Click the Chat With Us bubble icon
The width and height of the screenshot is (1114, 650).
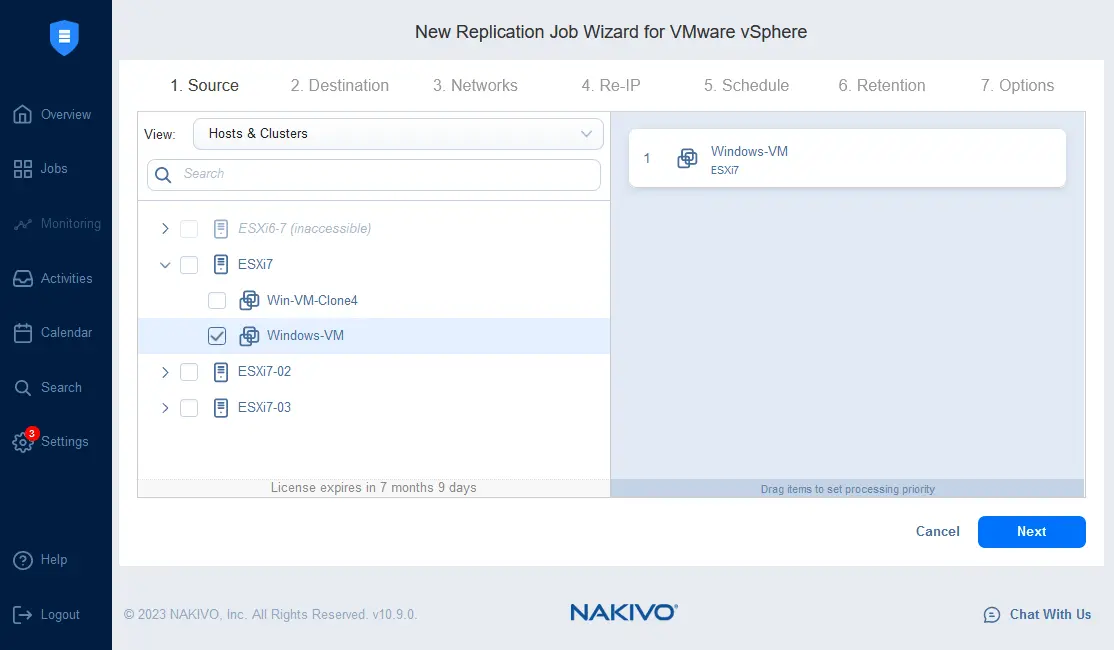point(992,615)
